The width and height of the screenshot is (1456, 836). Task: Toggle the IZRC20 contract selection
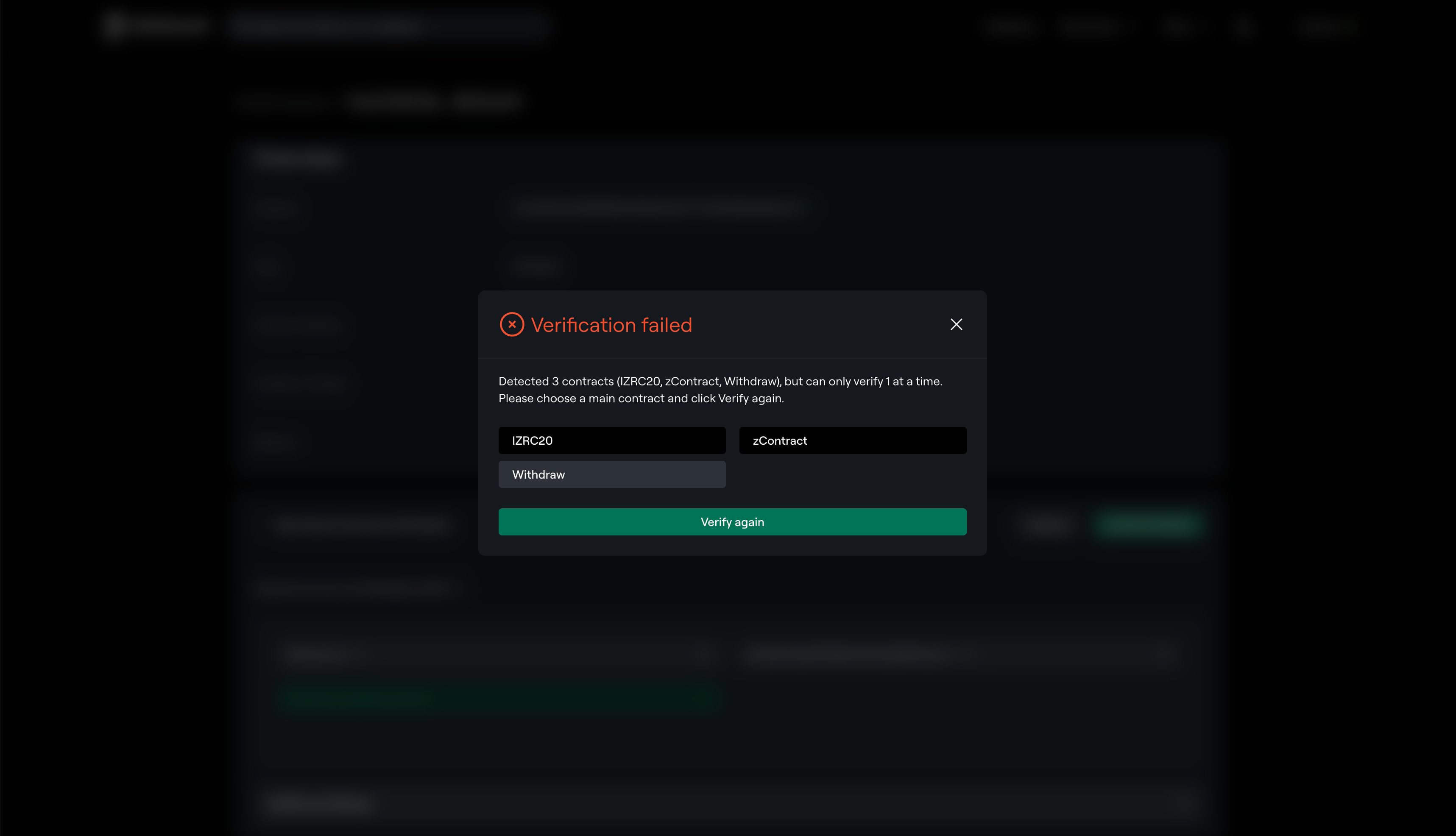(x=611, y=440)
